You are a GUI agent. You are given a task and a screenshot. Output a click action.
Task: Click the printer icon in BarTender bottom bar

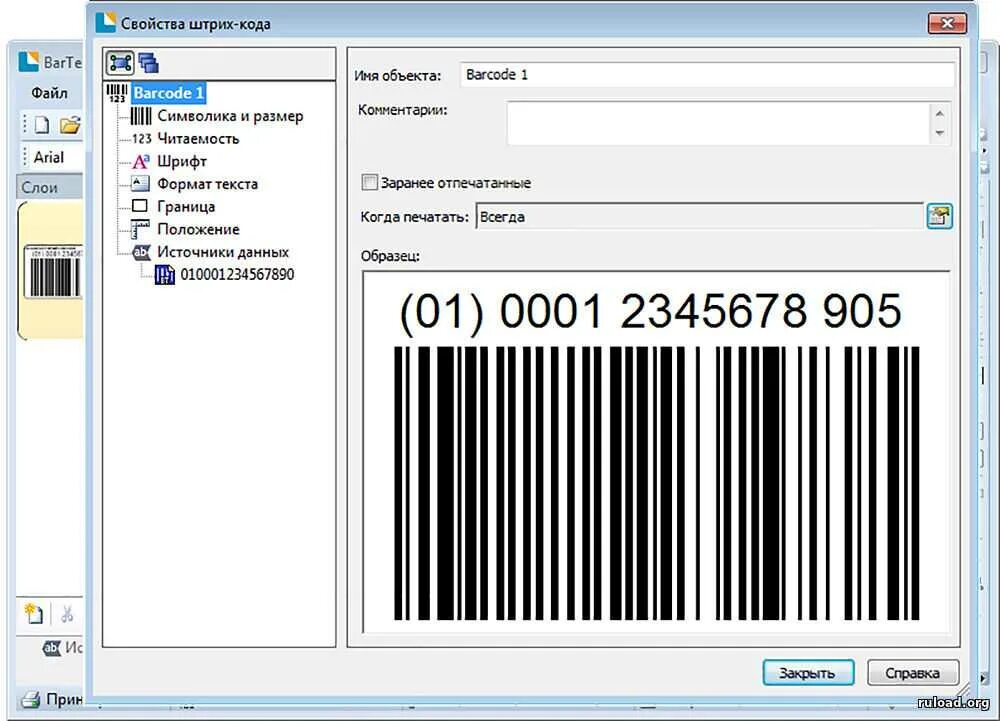pos(31,700)
